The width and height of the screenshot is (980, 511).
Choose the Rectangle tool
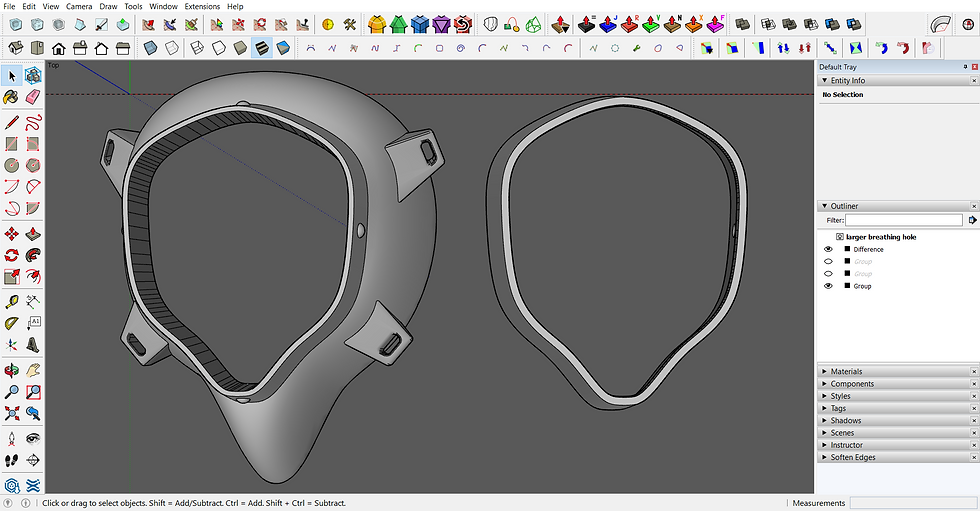[x=11, y=144]
